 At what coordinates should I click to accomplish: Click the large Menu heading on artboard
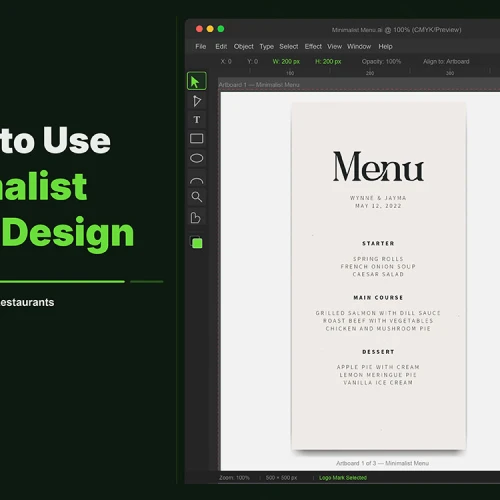[x=378, y=166]
